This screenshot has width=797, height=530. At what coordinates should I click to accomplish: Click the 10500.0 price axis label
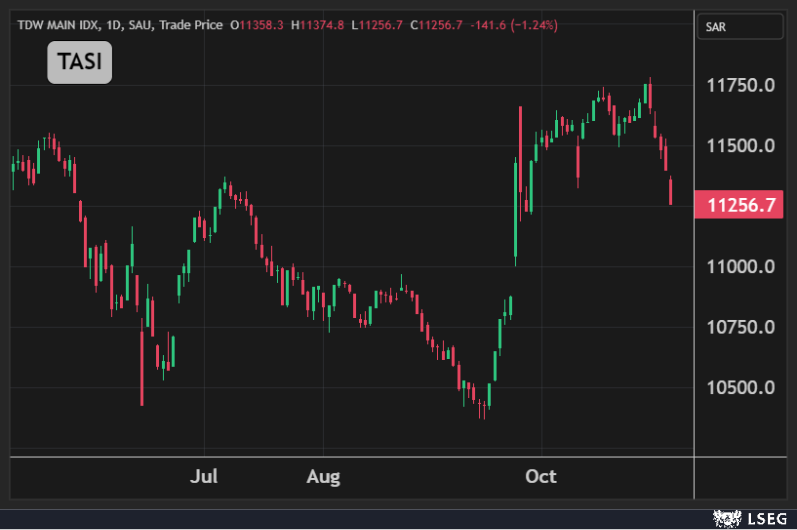pos(741,388)
